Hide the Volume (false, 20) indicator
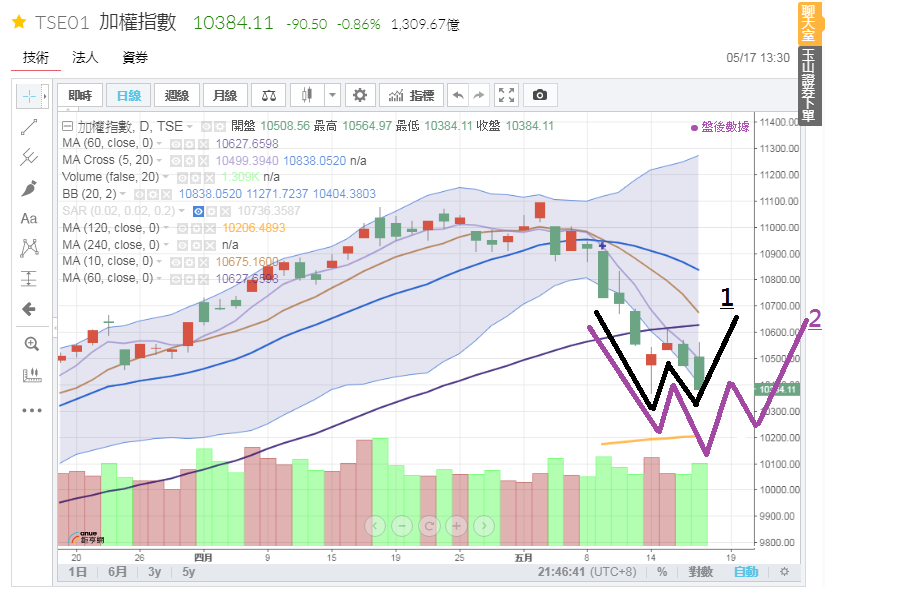Screen dimensions: 900x600 point(183,177)
